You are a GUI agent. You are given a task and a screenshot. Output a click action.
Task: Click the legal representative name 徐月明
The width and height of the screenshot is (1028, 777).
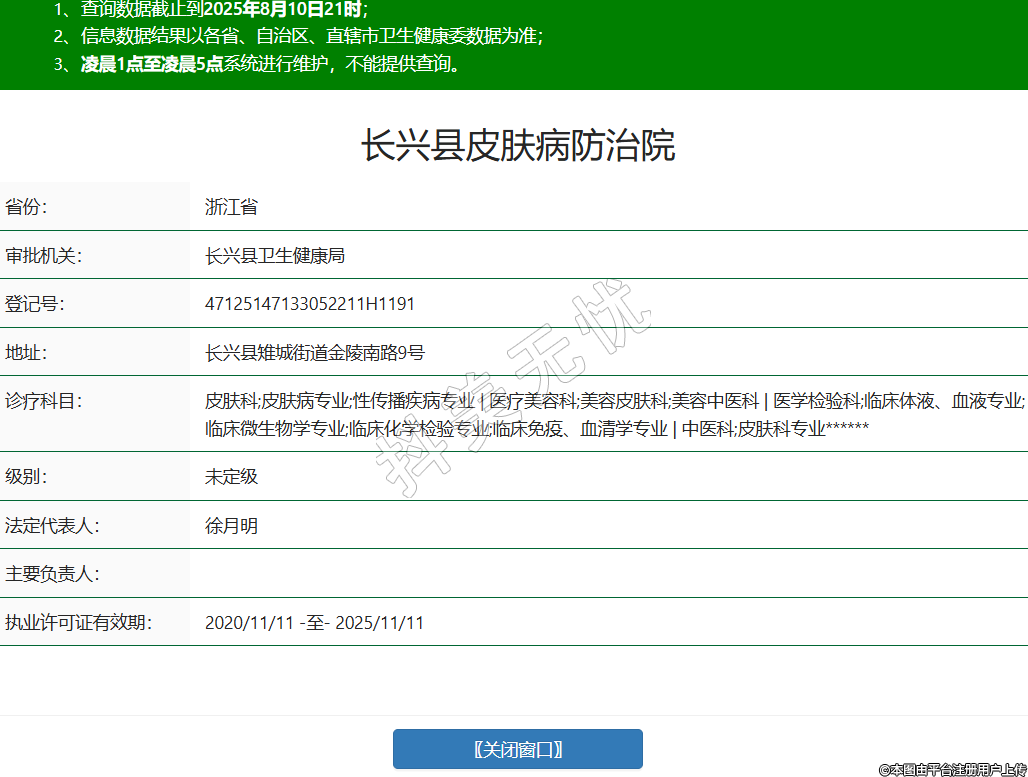click(231, 525)
